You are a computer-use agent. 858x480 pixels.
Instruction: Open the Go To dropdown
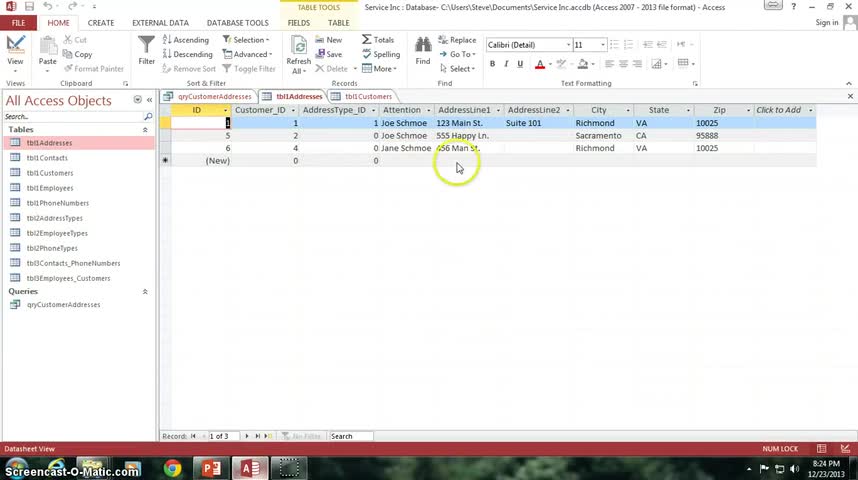(457, 54)
